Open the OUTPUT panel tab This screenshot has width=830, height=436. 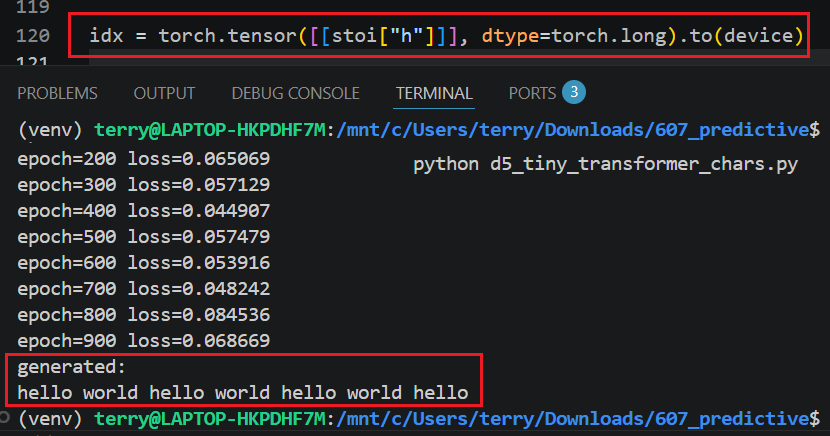(164, 94)
